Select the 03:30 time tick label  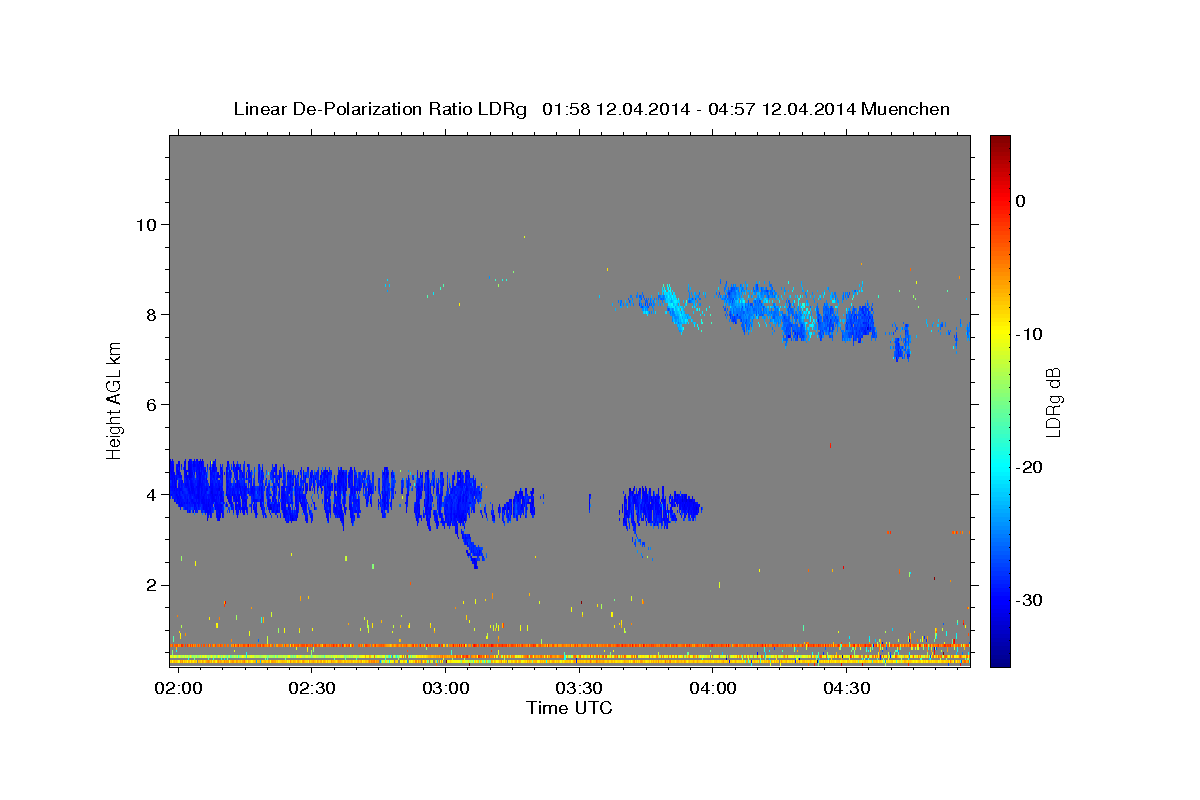coord(579,689)
